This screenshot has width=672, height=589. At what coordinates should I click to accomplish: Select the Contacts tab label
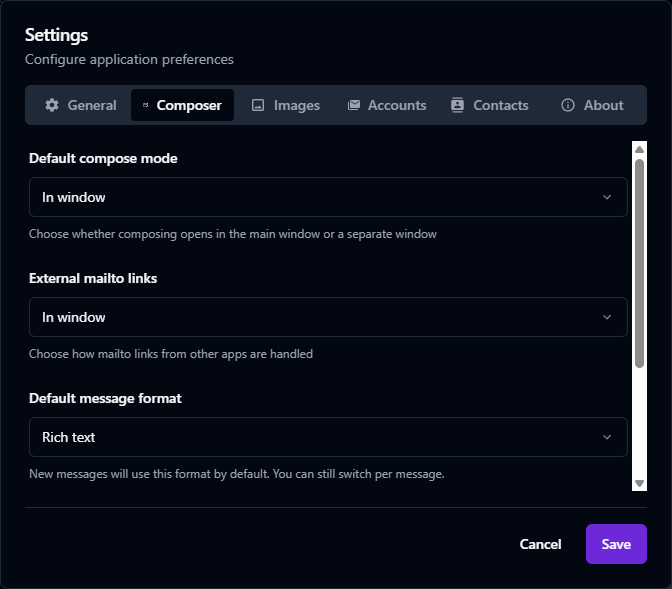point(501,105)
